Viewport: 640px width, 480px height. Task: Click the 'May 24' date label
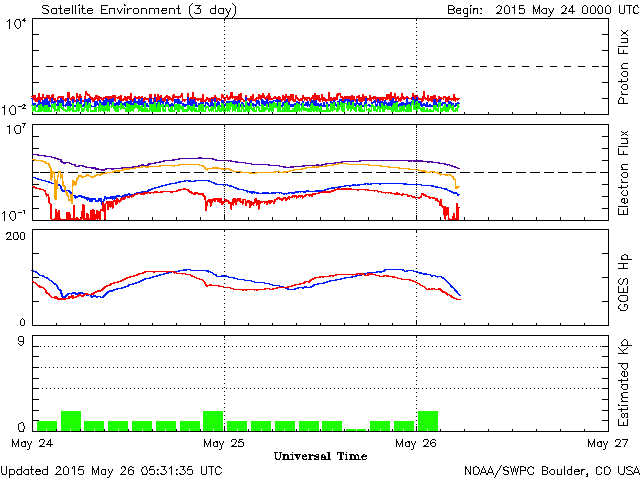point(32,443)
